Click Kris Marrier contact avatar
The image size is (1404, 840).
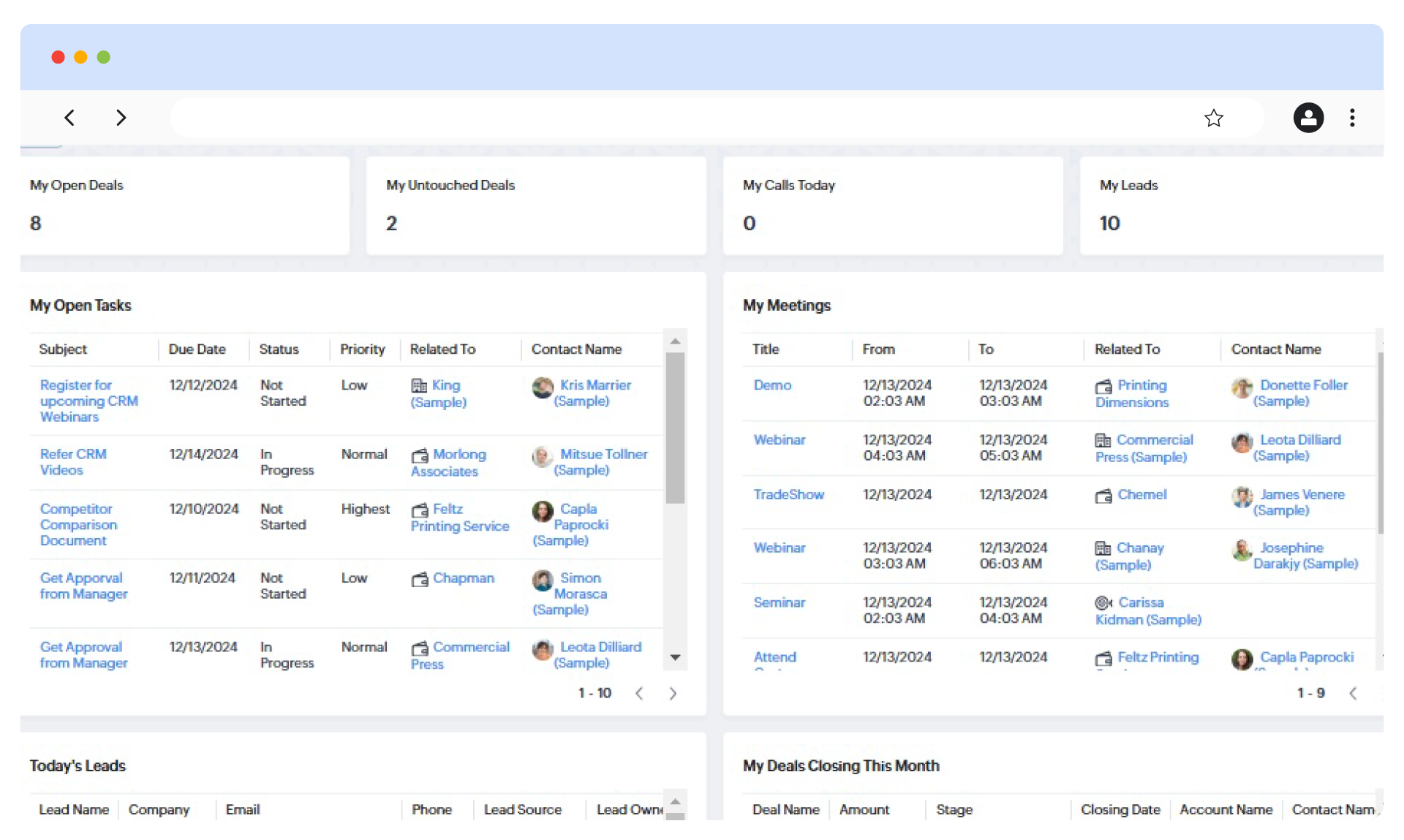tap(543, 387)
